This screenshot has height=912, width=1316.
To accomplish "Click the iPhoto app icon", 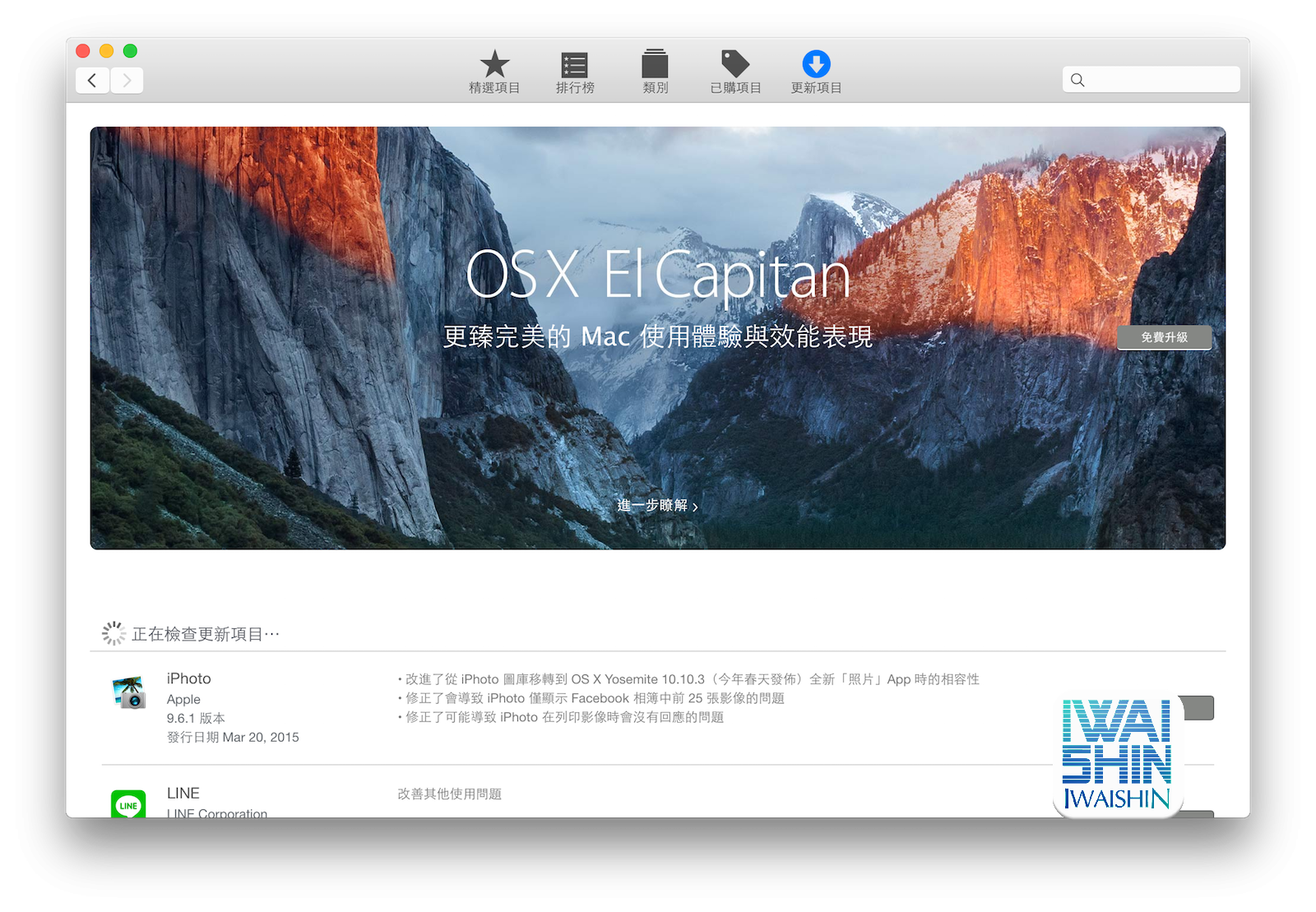I will [129, 692].
